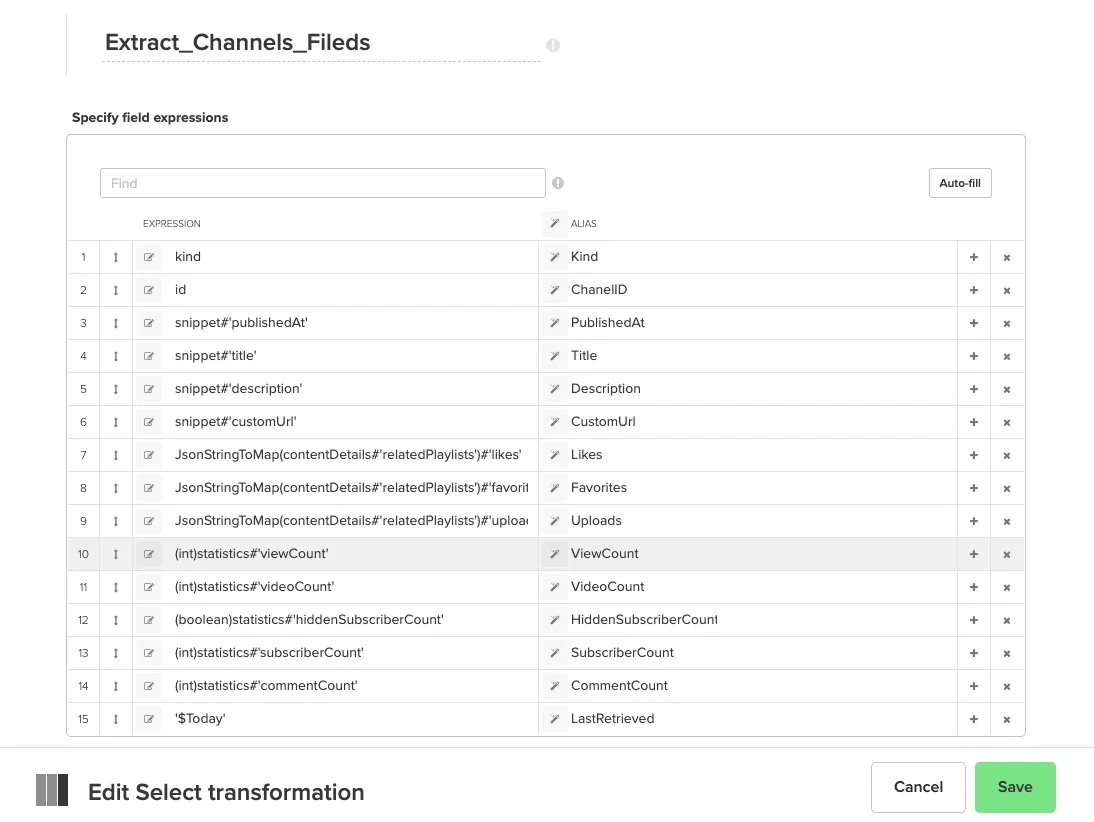Click the edit icon on the '$Today' expression row
The image size is (1094, 822).
pos(148,718)
